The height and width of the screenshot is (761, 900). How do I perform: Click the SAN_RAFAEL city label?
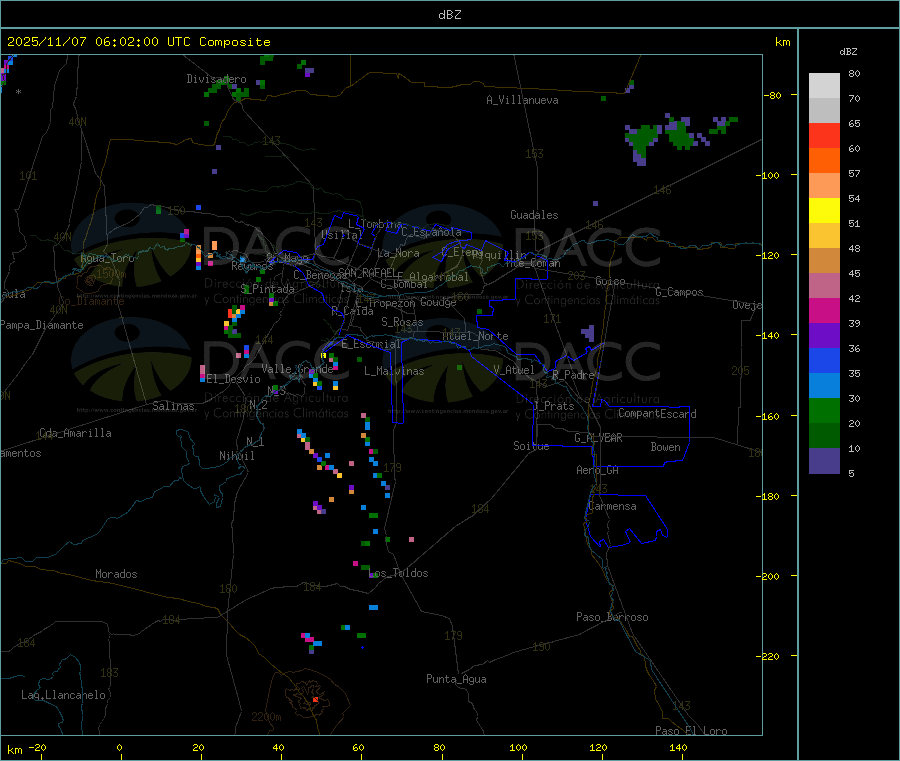[x=367, y=272]
